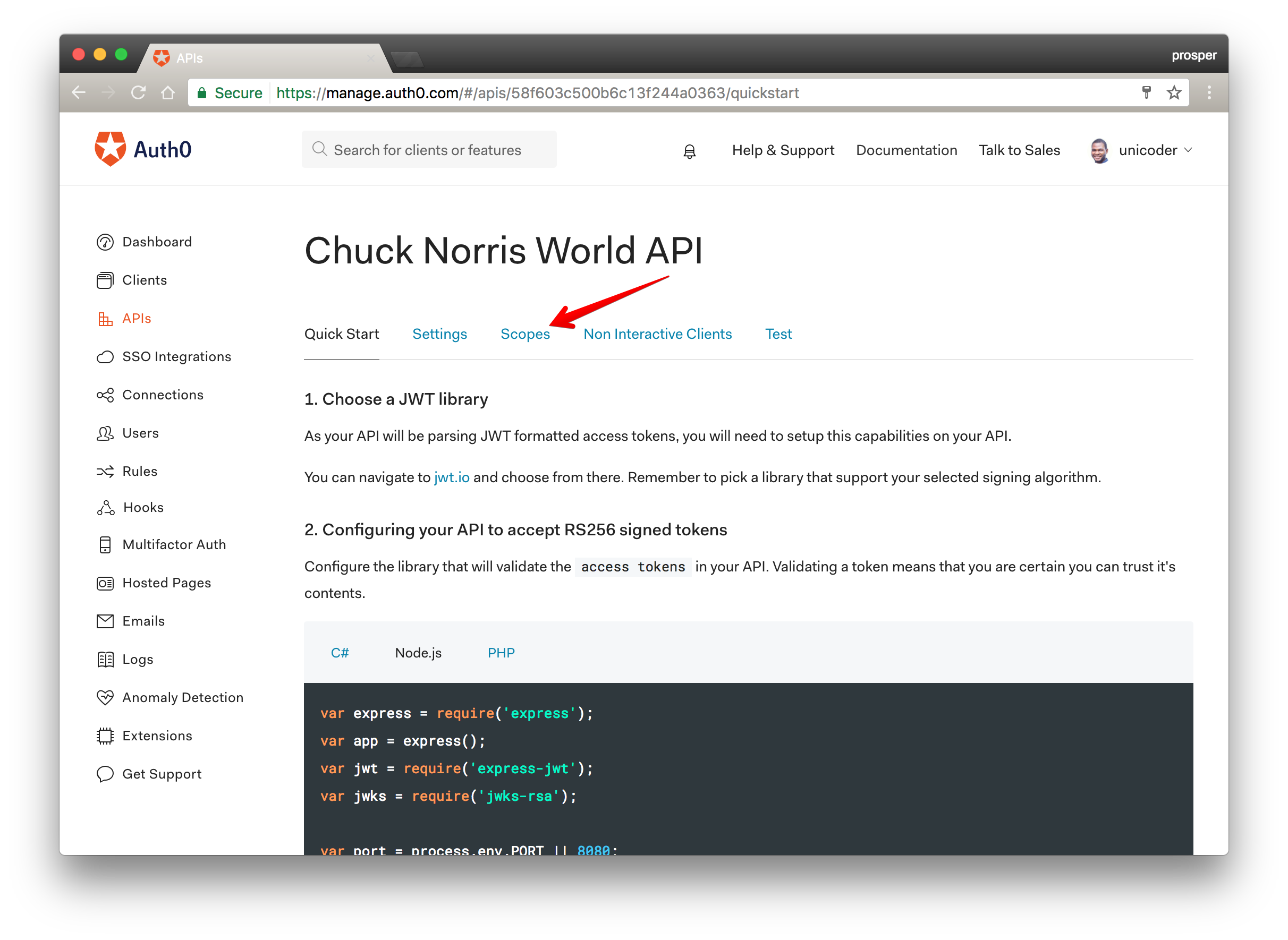Select the C# code sample tab
1288x940 pixels.
(x=340, y=653)
